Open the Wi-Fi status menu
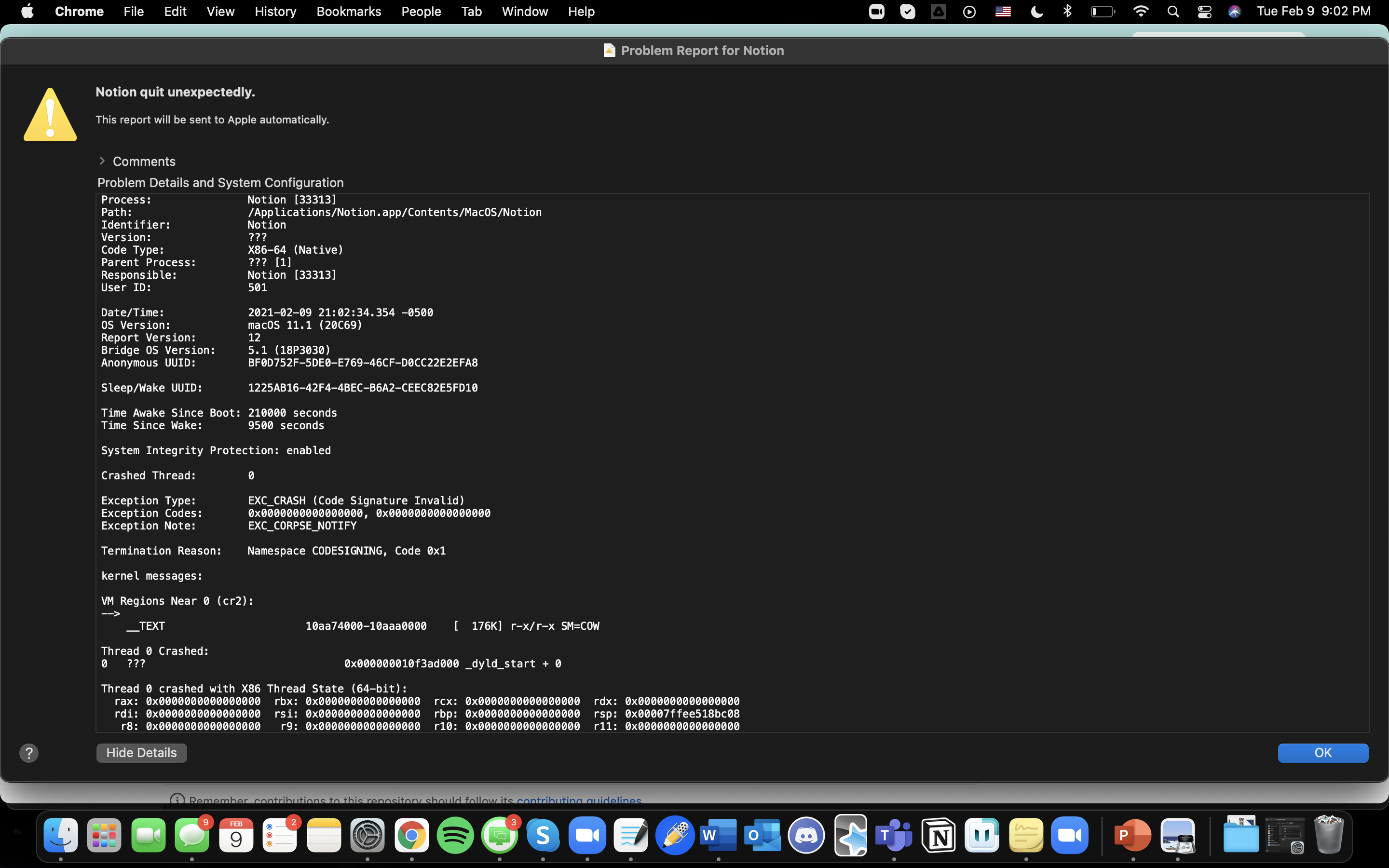1389x868 pixels. (x=1141, y=12)
